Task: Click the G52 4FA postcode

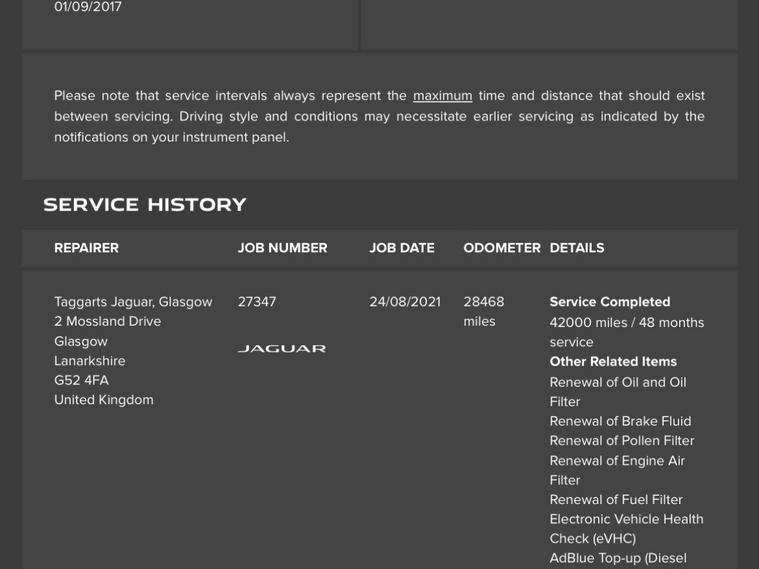Action: point(81,380)
